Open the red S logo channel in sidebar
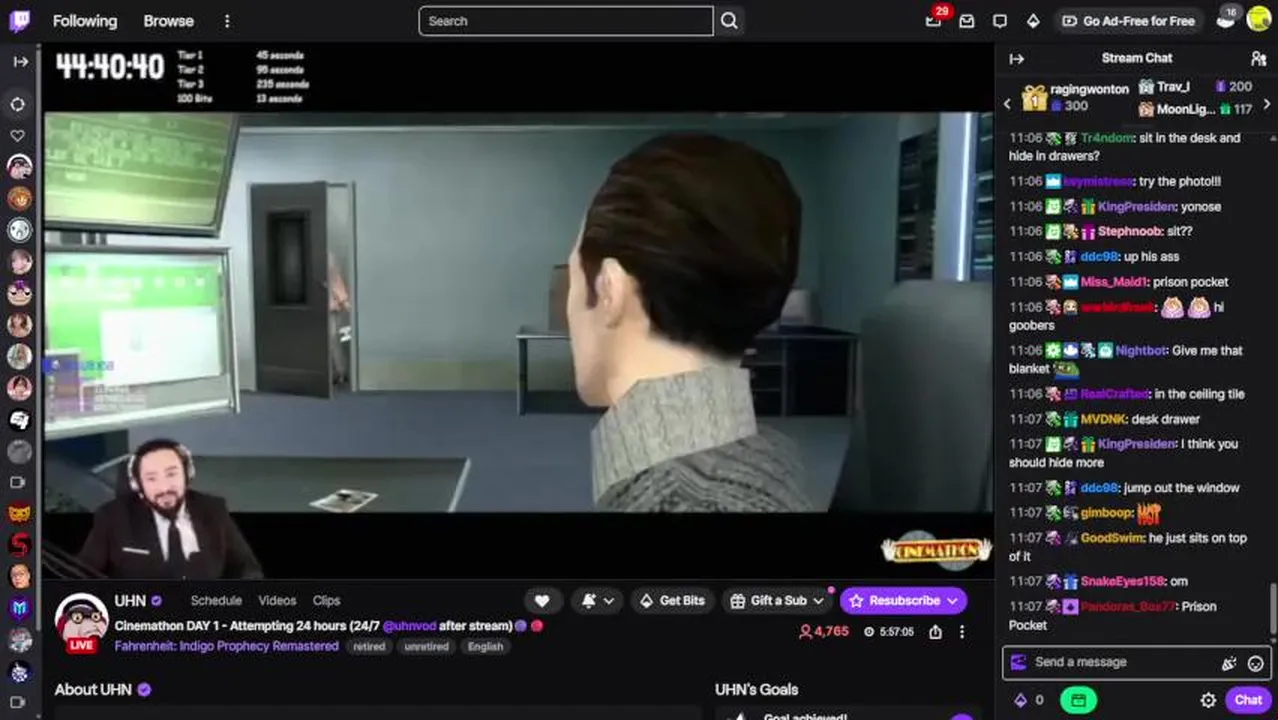Image resolution: width=1278 pixels, height=720 pixels. coord(19,545)
